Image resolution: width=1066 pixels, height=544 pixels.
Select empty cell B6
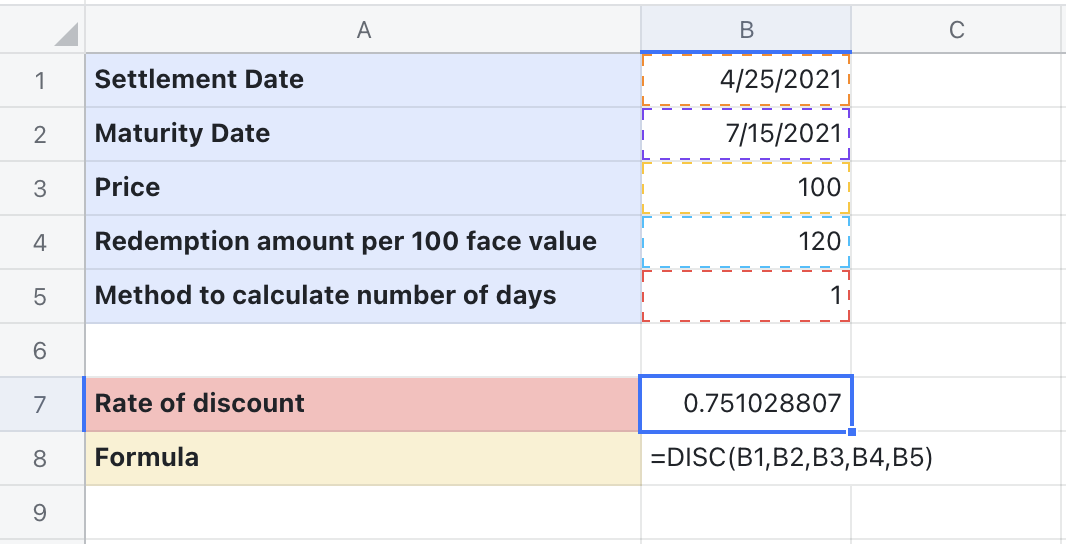click(746, 350)
